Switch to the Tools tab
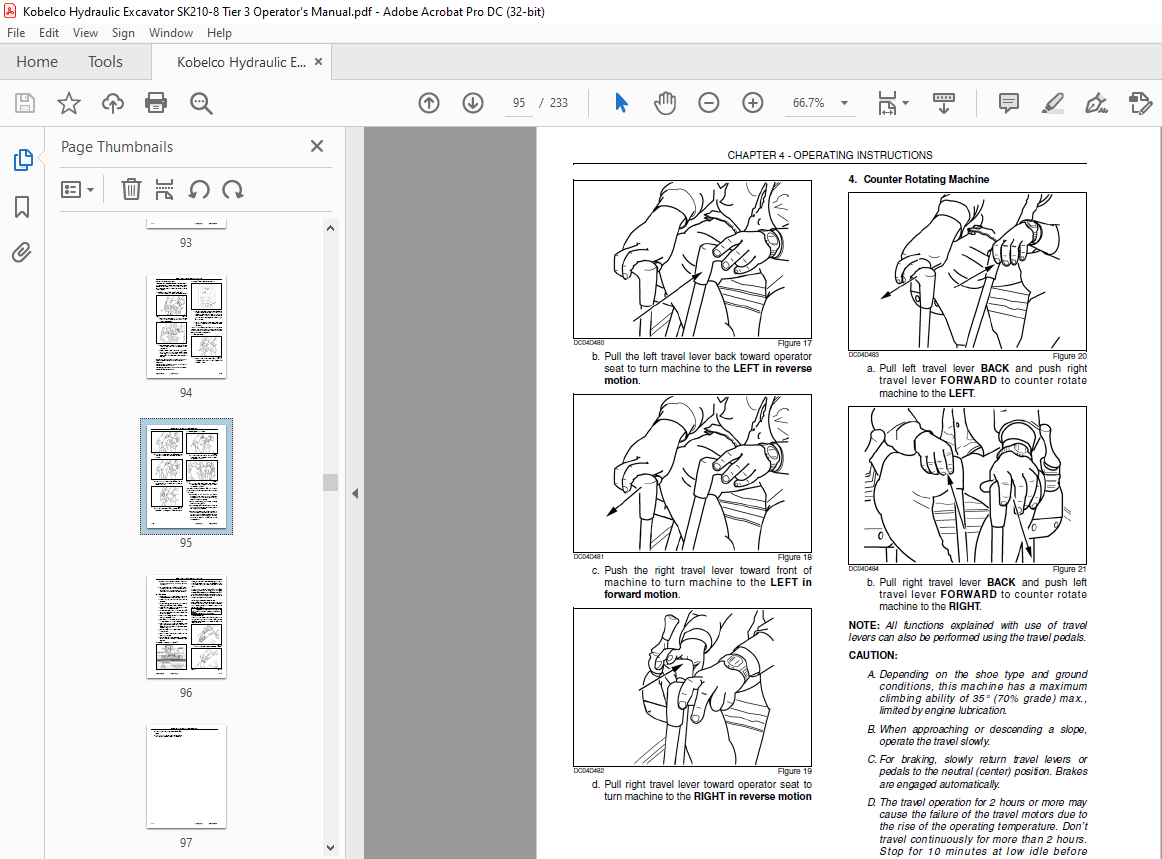 coord(105,62)
